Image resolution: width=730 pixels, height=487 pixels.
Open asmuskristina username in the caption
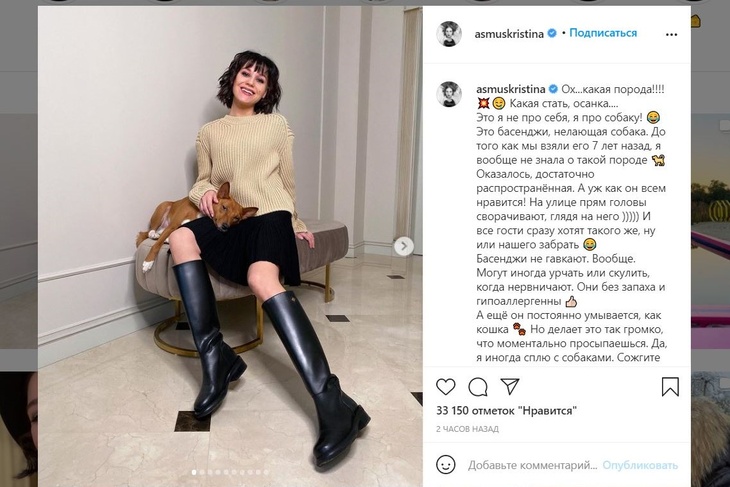click(510, 88)
